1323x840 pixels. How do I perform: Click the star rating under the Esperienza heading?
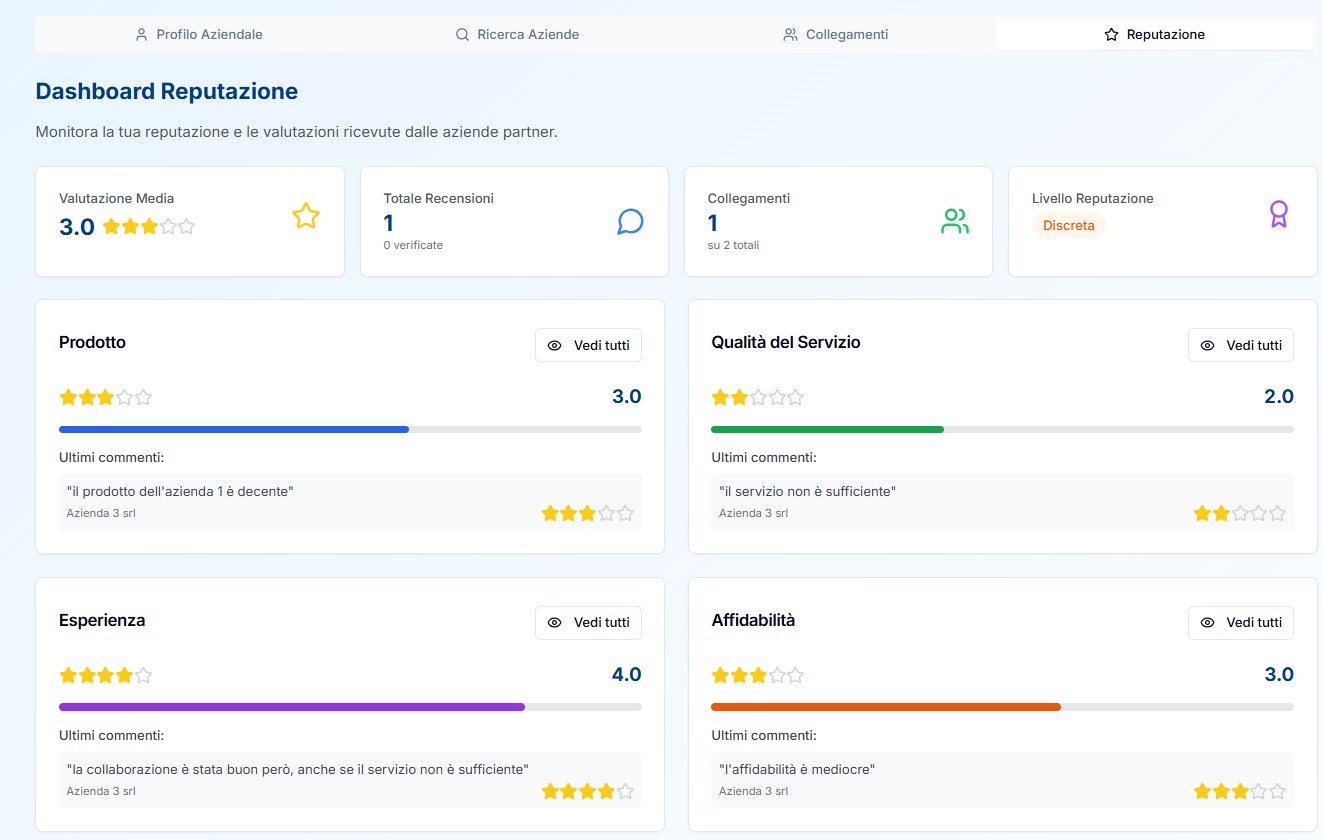[x=106, y=675]
